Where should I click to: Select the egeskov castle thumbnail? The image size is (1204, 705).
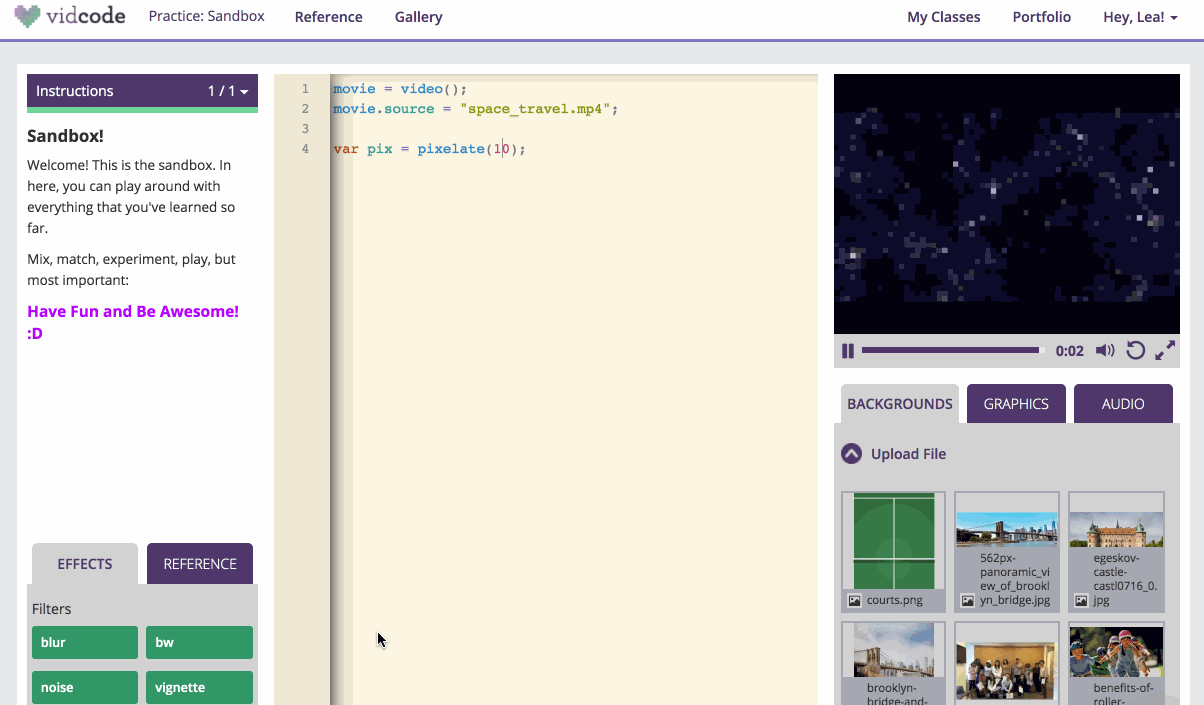1116,550
